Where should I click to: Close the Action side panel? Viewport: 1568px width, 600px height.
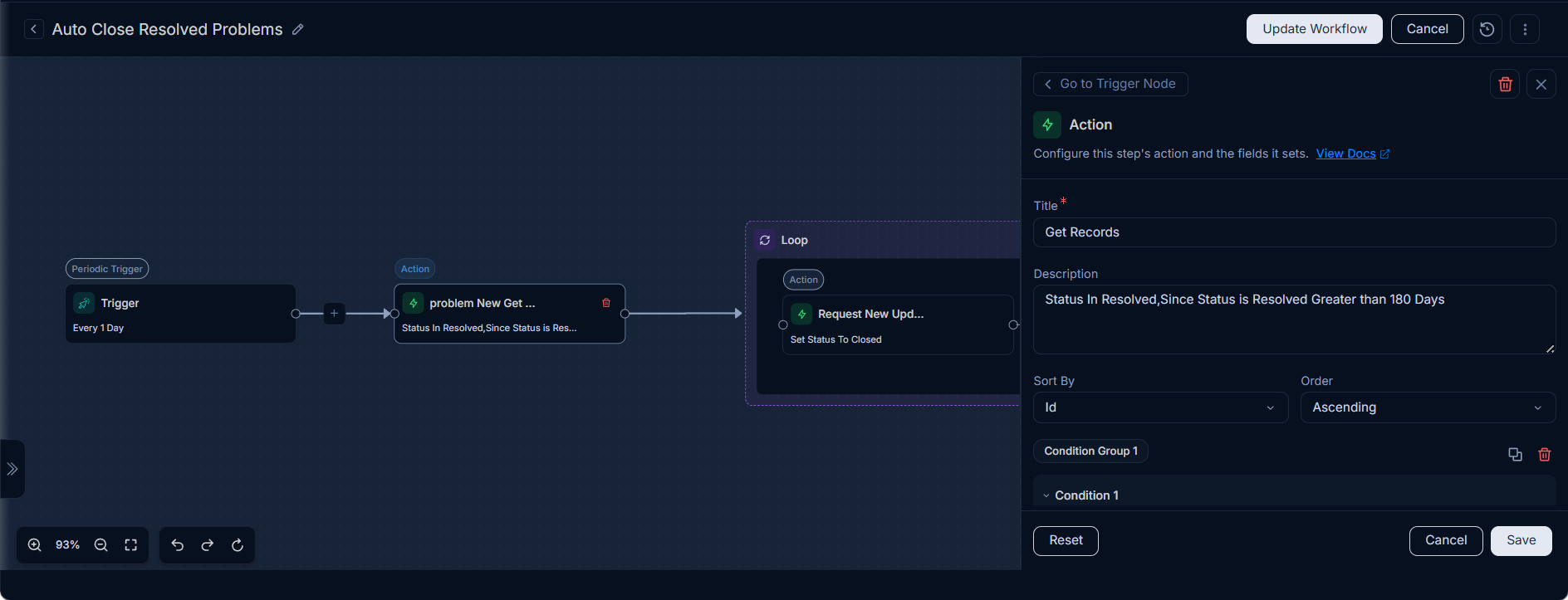[1541, 84]
